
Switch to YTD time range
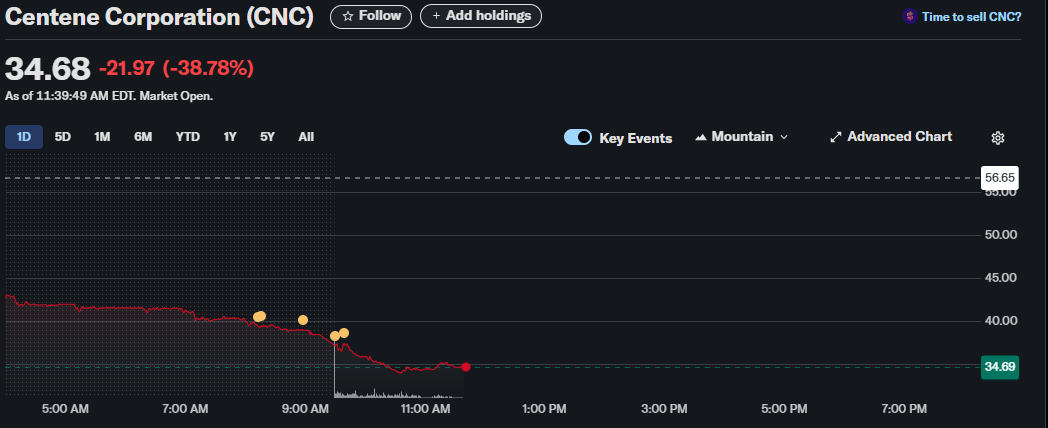[x=188, y=137]
